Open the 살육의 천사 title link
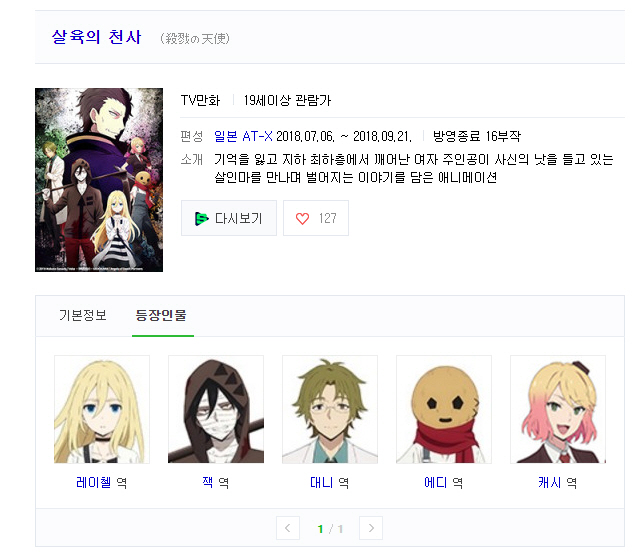The height and width of the screenshot is (557, 641). pyautogui.click(x=96, y=37)
